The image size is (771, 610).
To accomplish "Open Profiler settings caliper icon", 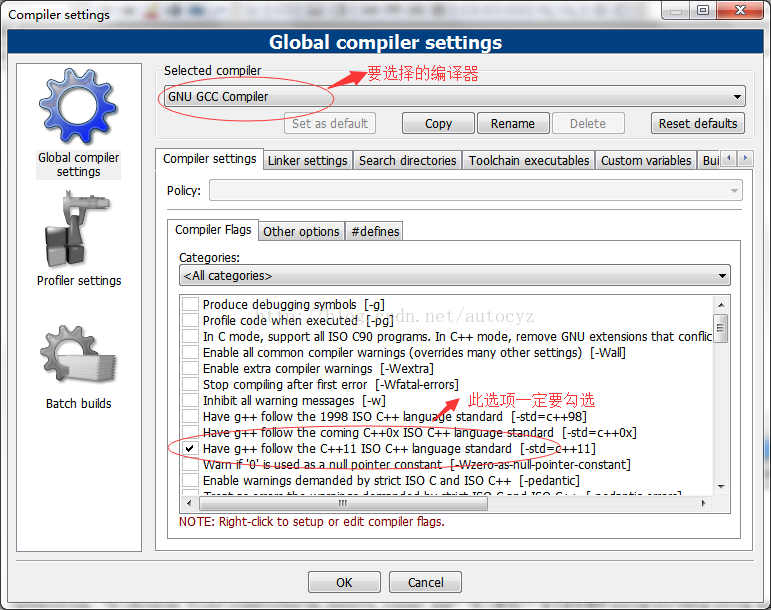I will [78, 229].
